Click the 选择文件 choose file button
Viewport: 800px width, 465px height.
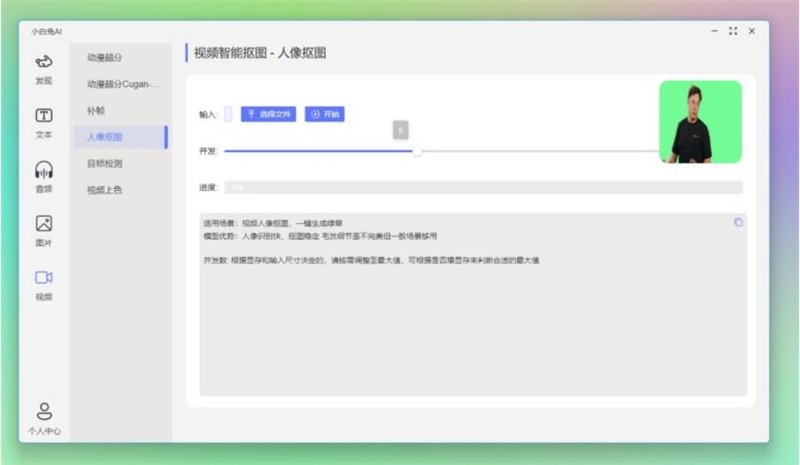click(268, 114)
